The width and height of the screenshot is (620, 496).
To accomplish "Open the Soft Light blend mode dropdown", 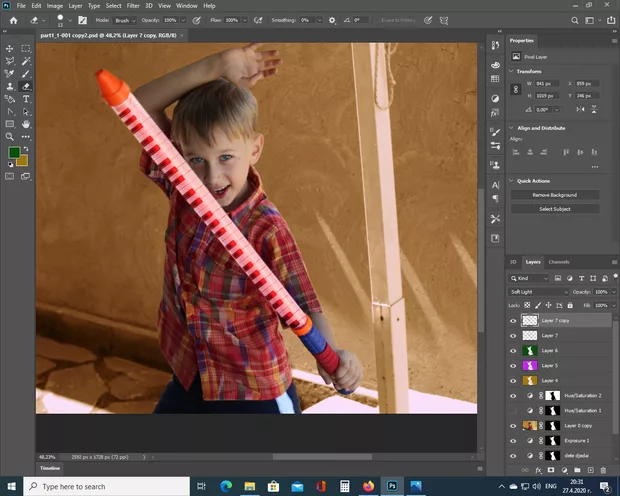I will coord(538,291).
